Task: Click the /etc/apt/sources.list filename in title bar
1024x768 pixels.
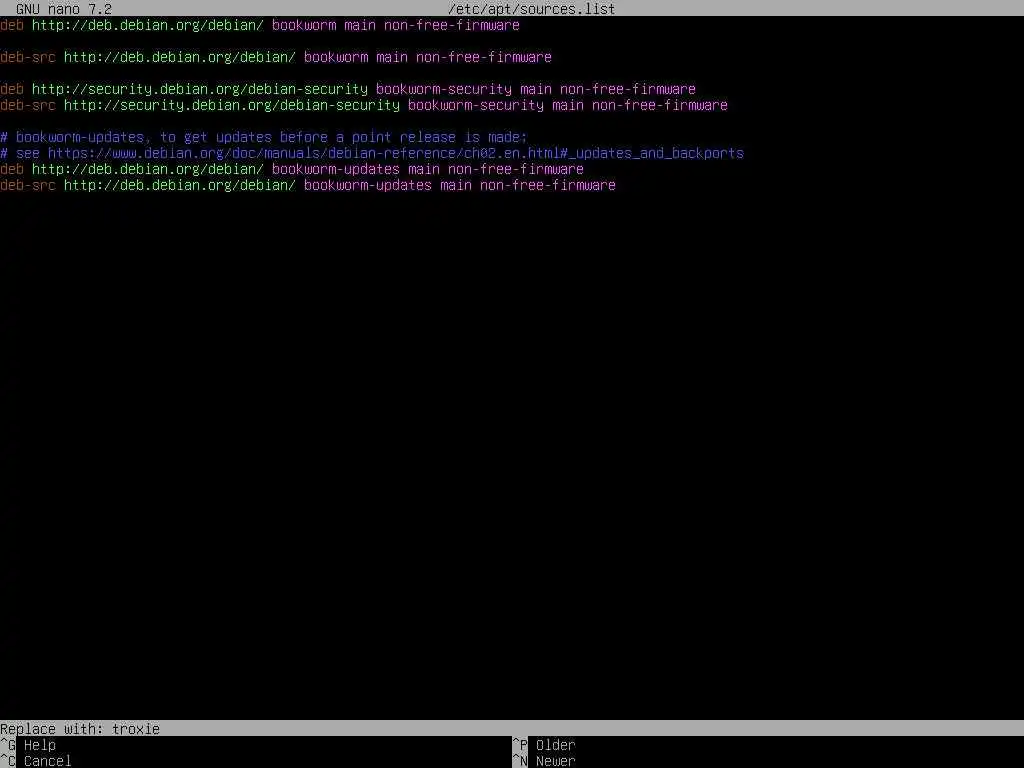Action: [x=532, y=8]
